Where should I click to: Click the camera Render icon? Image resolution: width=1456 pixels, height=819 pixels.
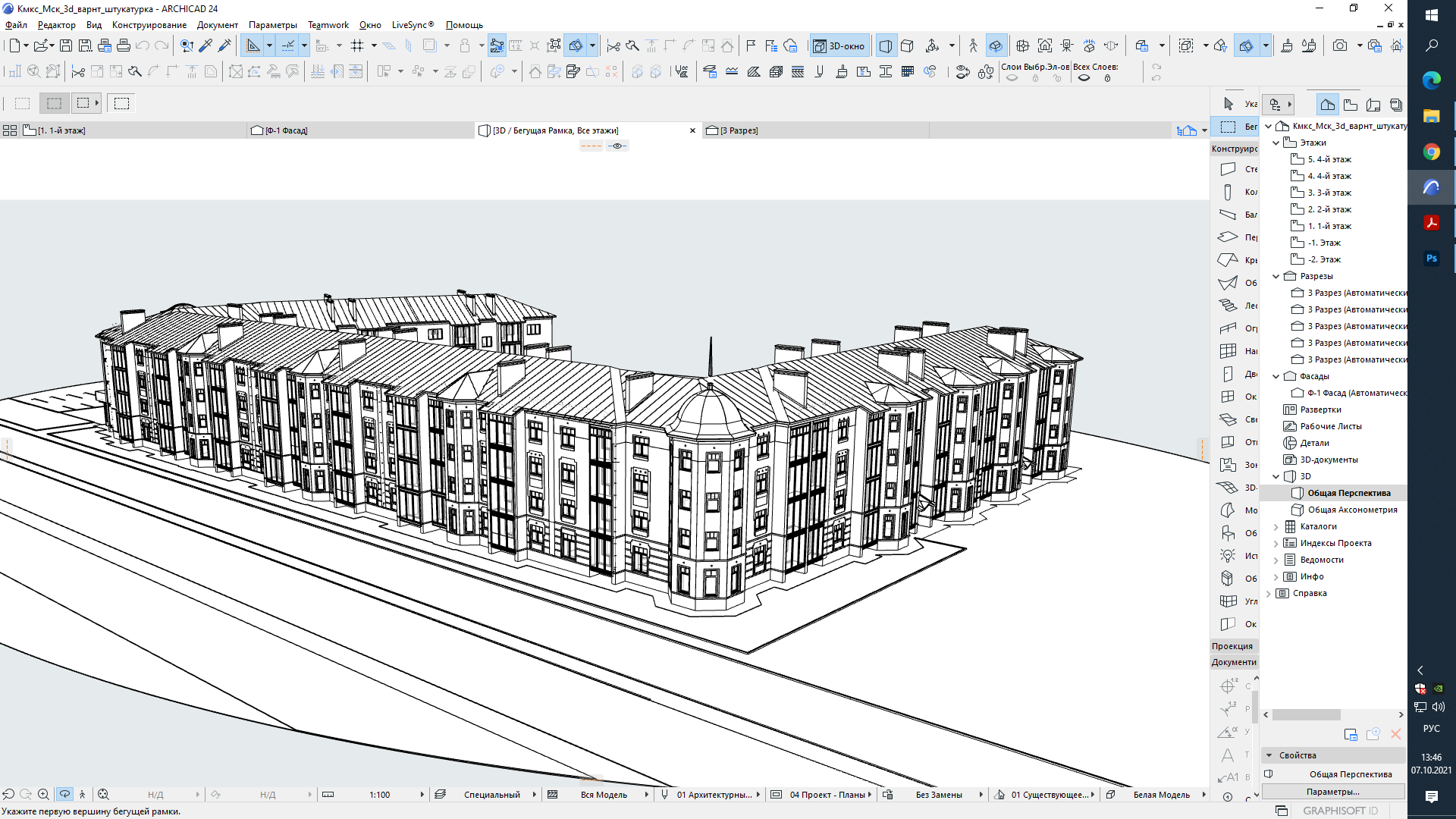[1340, 45]
